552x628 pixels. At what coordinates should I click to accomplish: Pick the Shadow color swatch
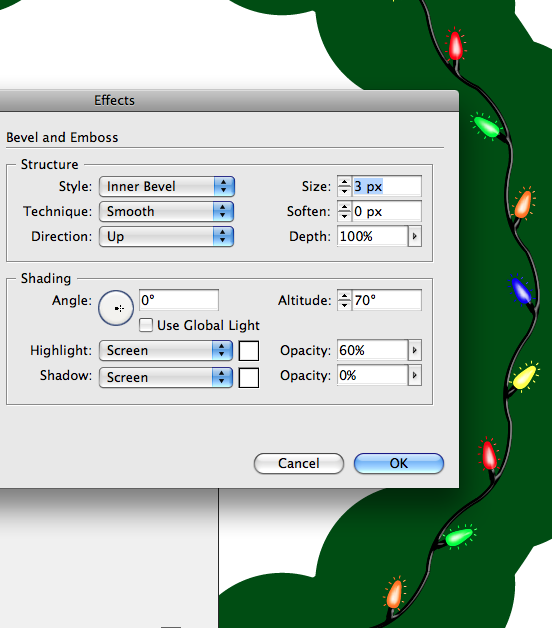249,378
